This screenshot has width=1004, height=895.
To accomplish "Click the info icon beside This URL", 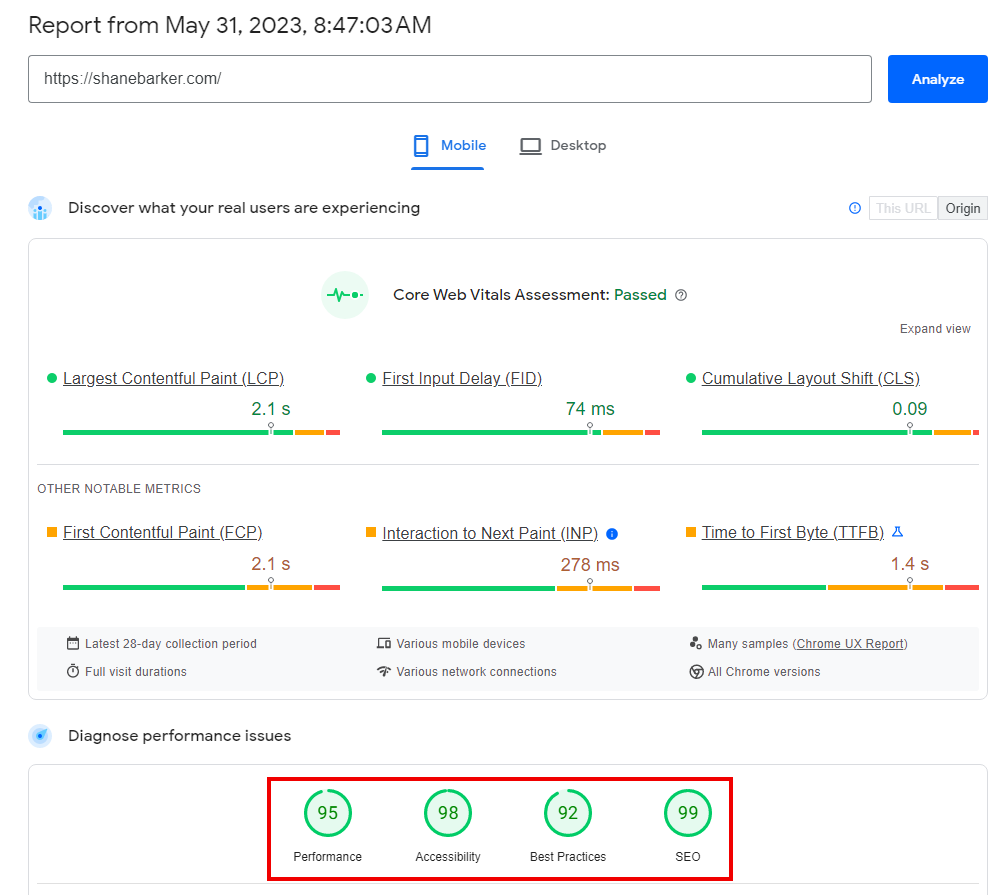I will [x=855, y=208].
